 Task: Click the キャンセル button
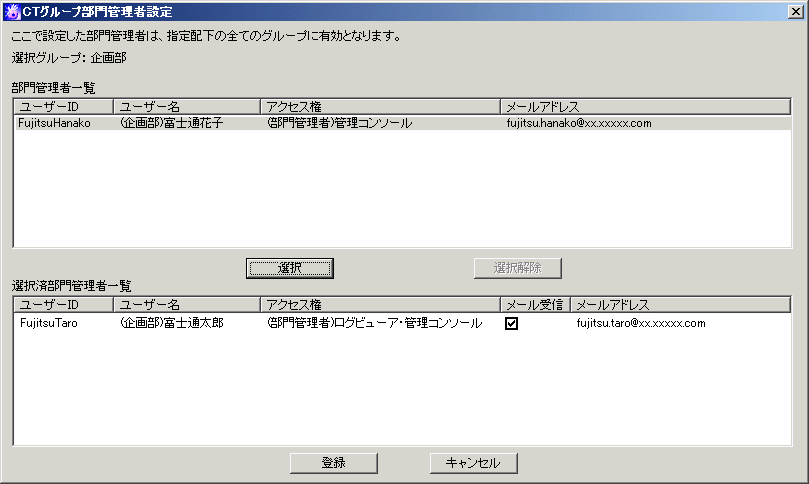click(x=473, y=463)
